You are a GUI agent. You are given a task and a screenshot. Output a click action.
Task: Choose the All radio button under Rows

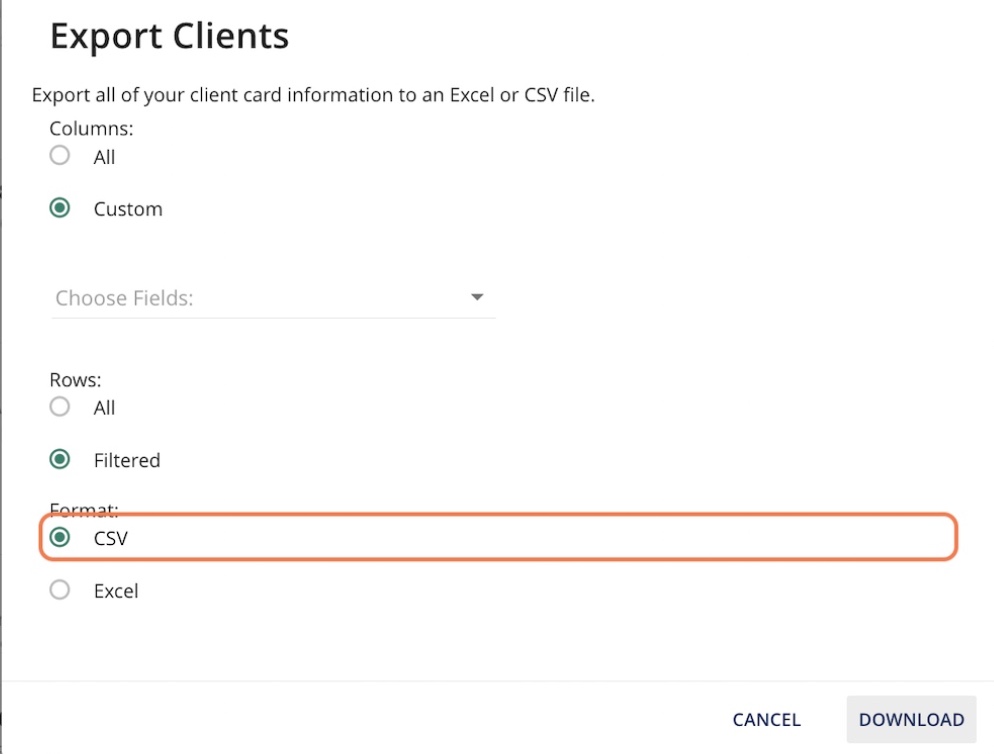[x=60, y=406]
